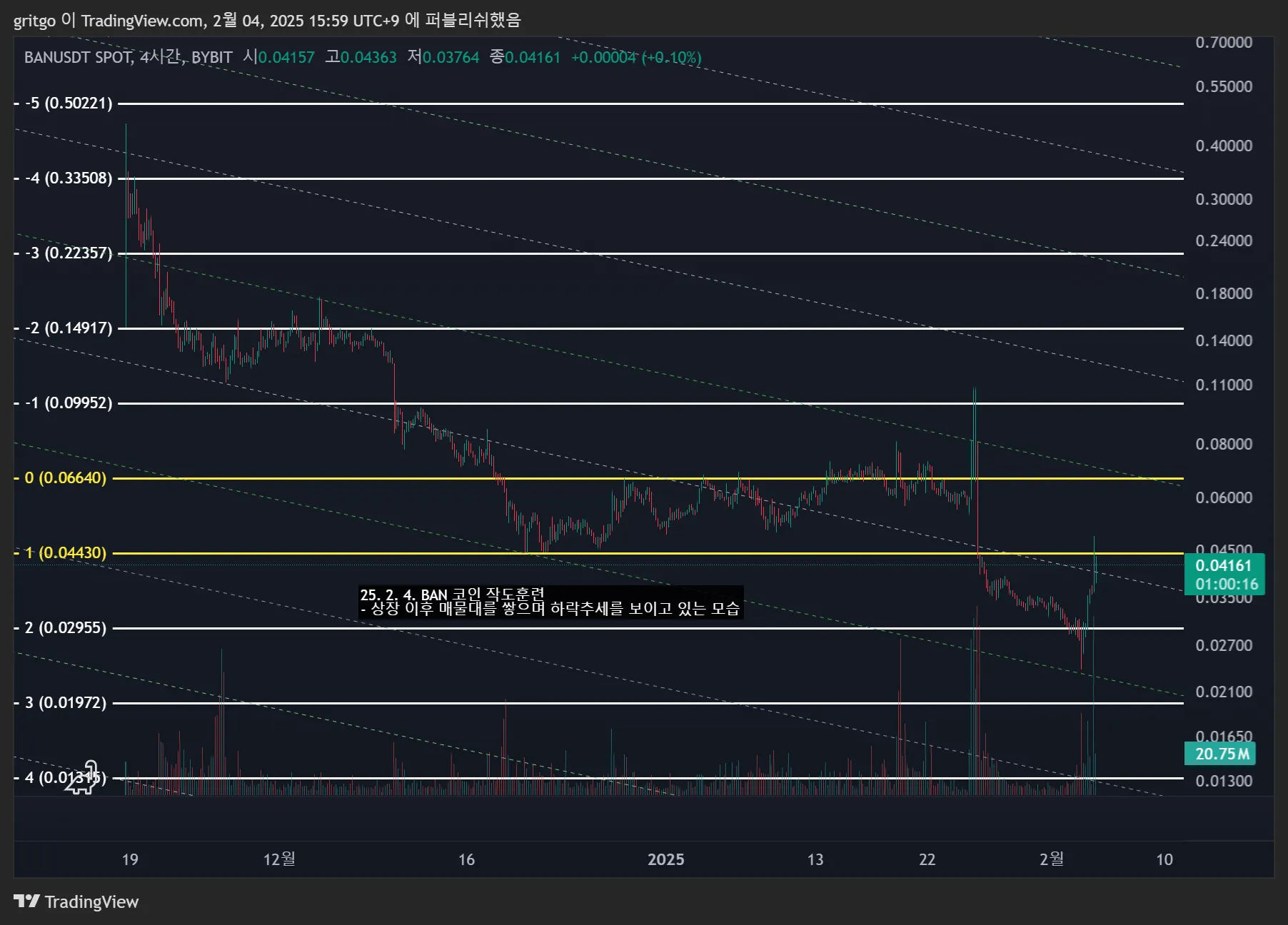
Task: Click the high price value 0.04363
Action: [x=368, y=57]
